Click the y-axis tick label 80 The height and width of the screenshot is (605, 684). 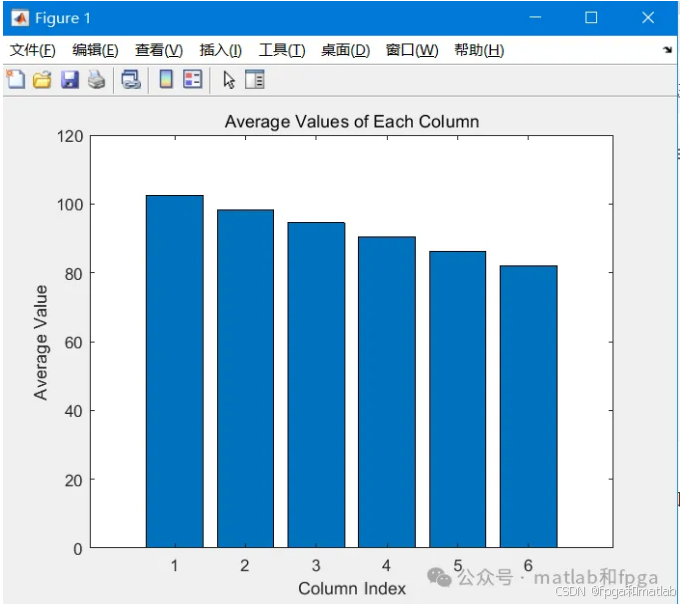(x=74, y=274)
